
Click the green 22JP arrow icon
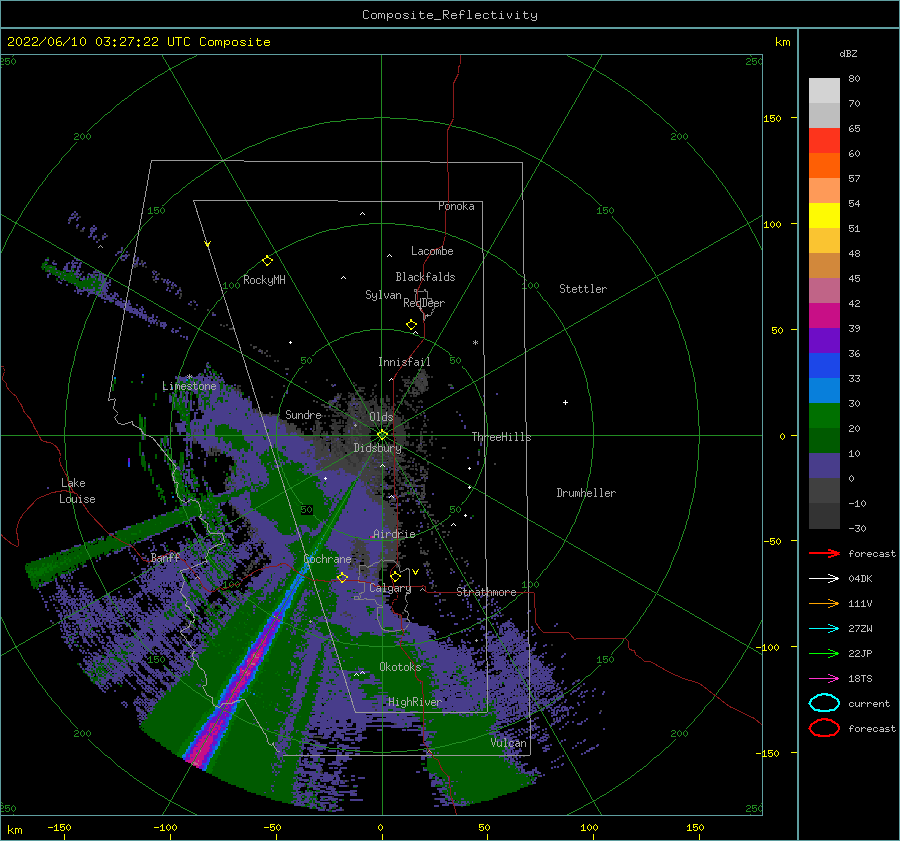point(824,653)
